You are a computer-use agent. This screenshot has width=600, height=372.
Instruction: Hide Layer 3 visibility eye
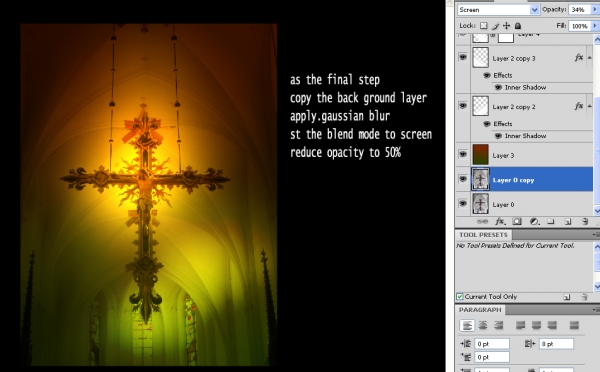463,154
